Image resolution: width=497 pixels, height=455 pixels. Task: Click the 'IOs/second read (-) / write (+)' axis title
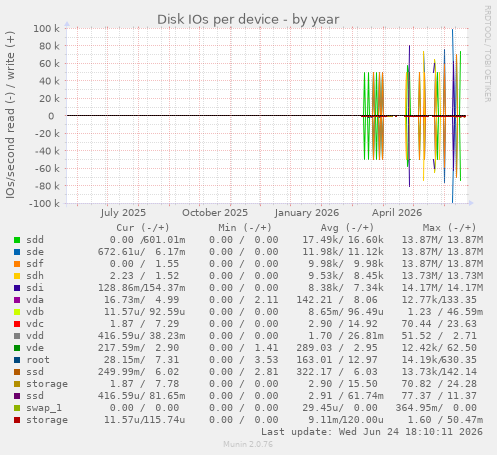(x=10, y=115)
